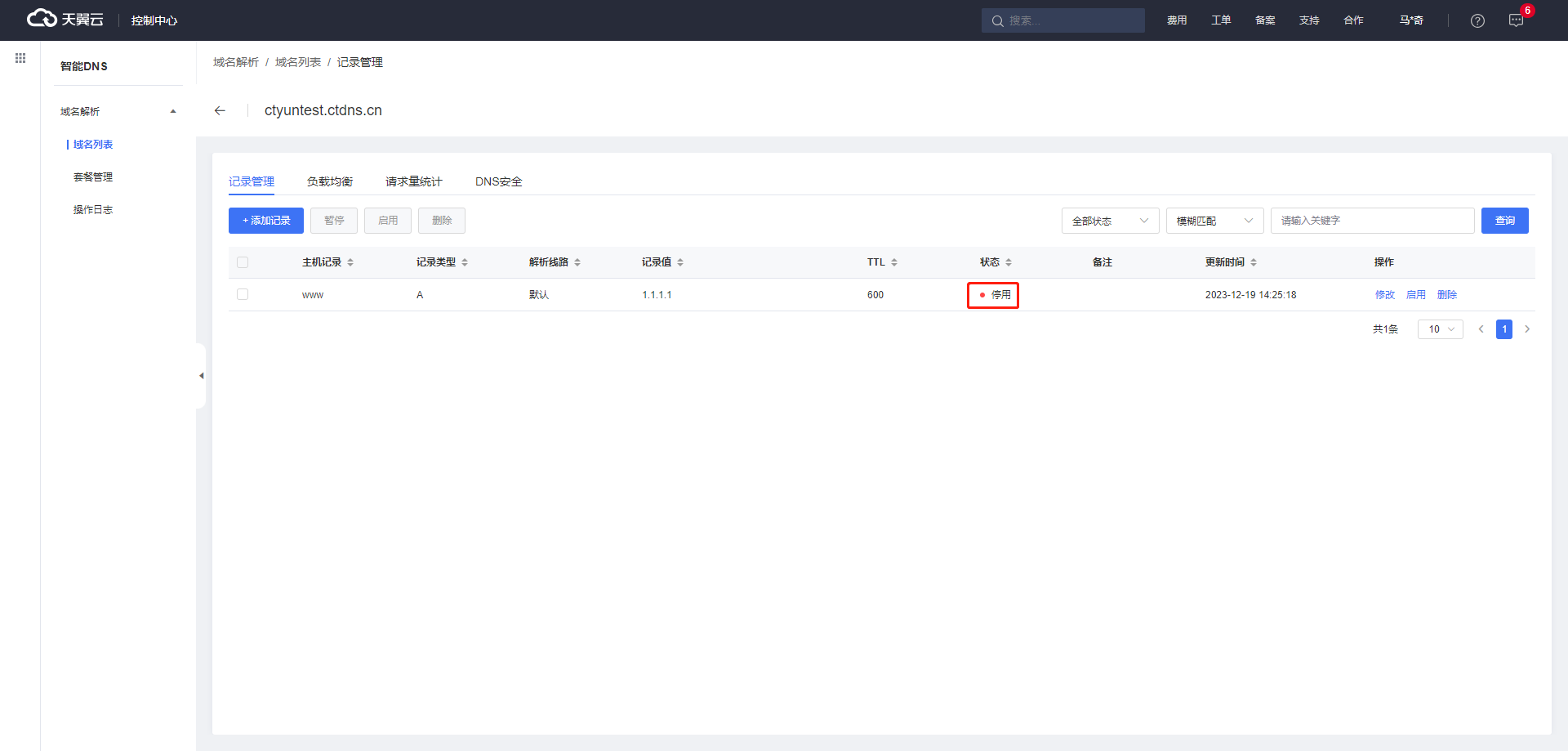The height and width of the screenshot is (751, 1568).
Task: Go to previous page arrow
Action: coord(1481,329)
